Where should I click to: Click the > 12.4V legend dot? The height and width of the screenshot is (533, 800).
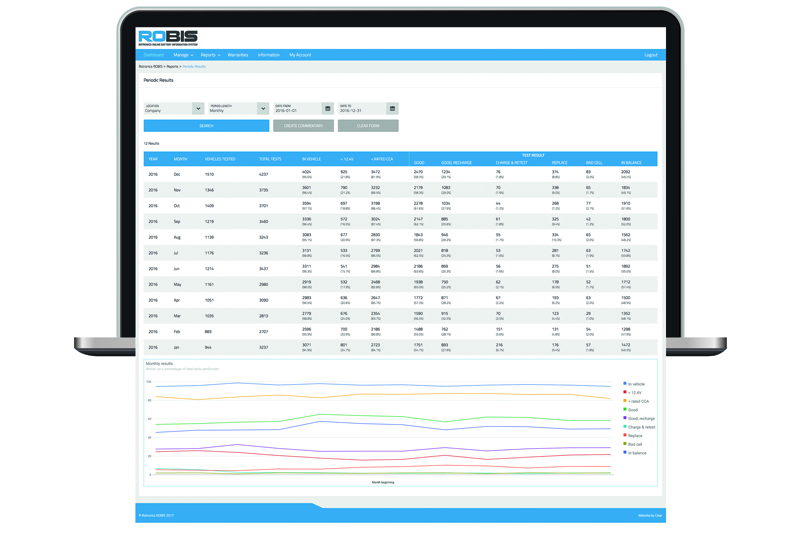pyautogui.click(x=626, y=392)
